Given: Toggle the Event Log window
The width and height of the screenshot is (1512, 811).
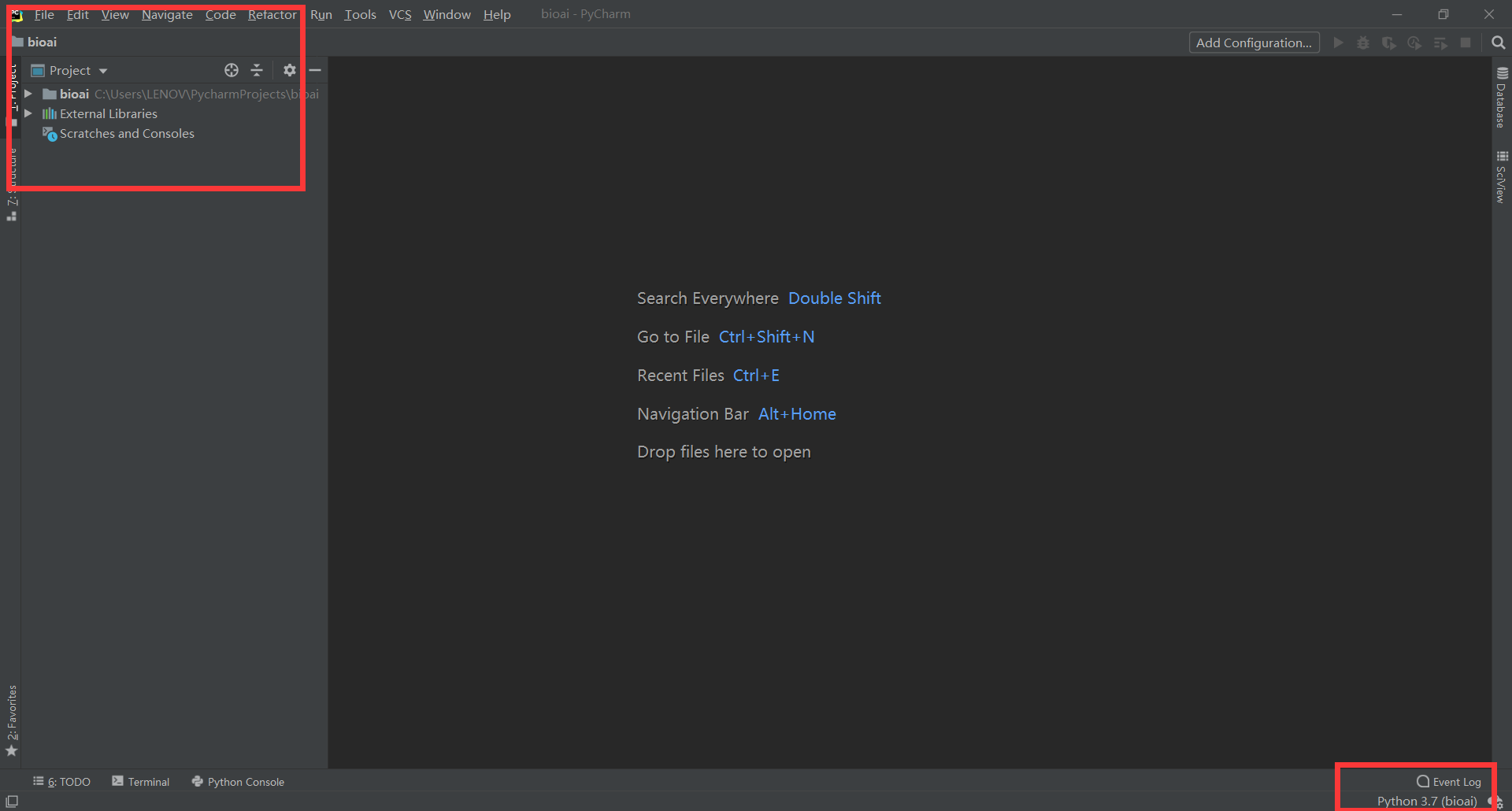Looking at the screenshot, I should pyautogui.click(x=1449, y=782).
